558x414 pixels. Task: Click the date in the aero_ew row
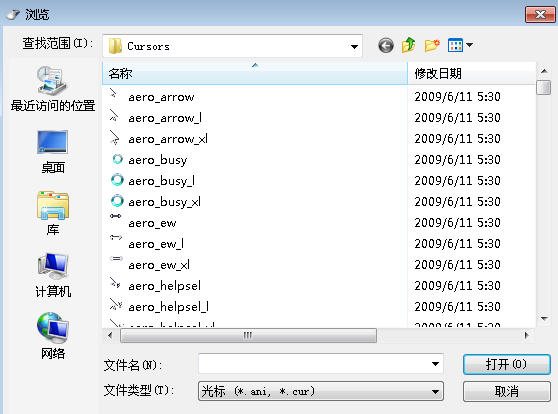coord(457,222)
